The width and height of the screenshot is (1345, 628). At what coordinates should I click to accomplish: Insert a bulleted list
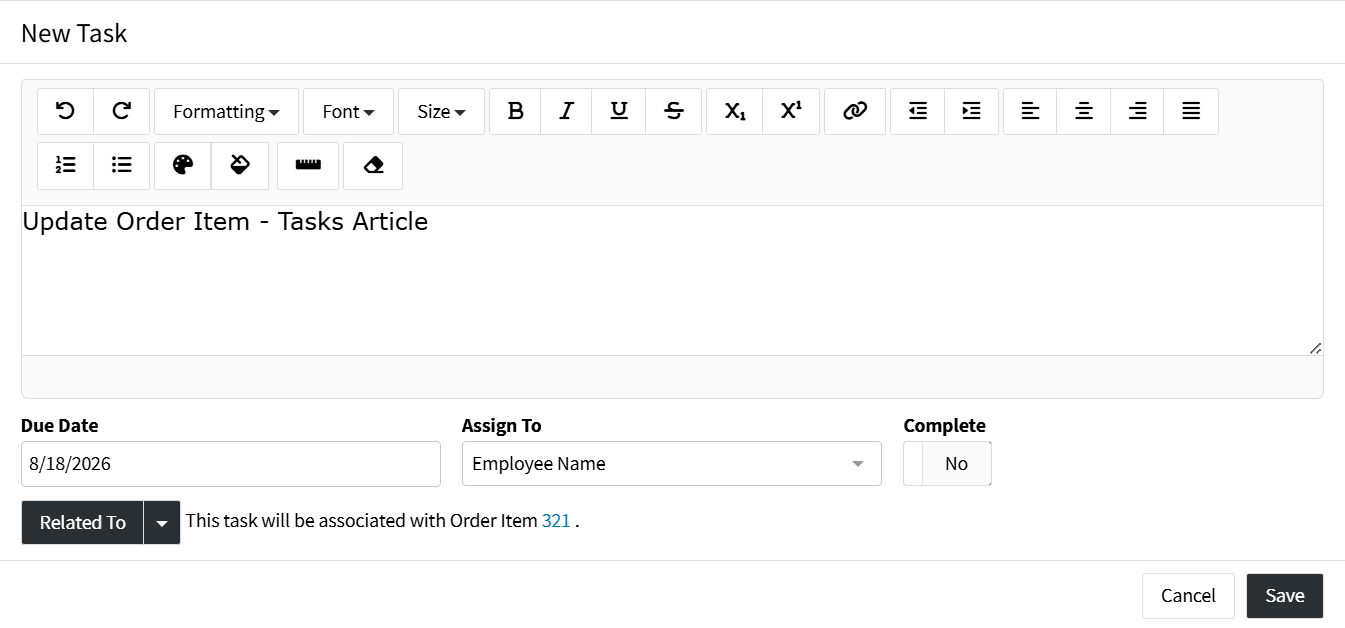click(122, 165)
